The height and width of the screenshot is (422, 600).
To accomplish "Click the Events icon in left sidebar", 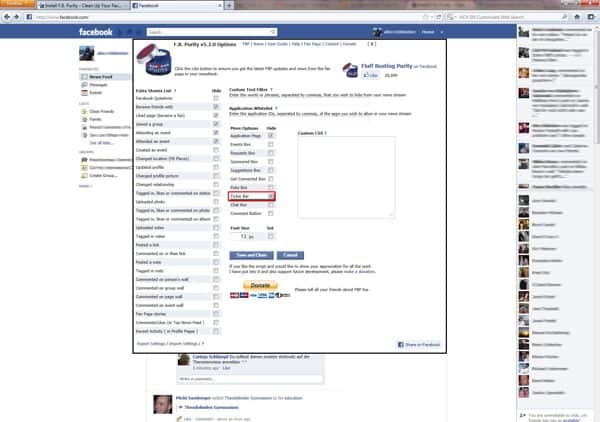I will click(x=84, y=93).
